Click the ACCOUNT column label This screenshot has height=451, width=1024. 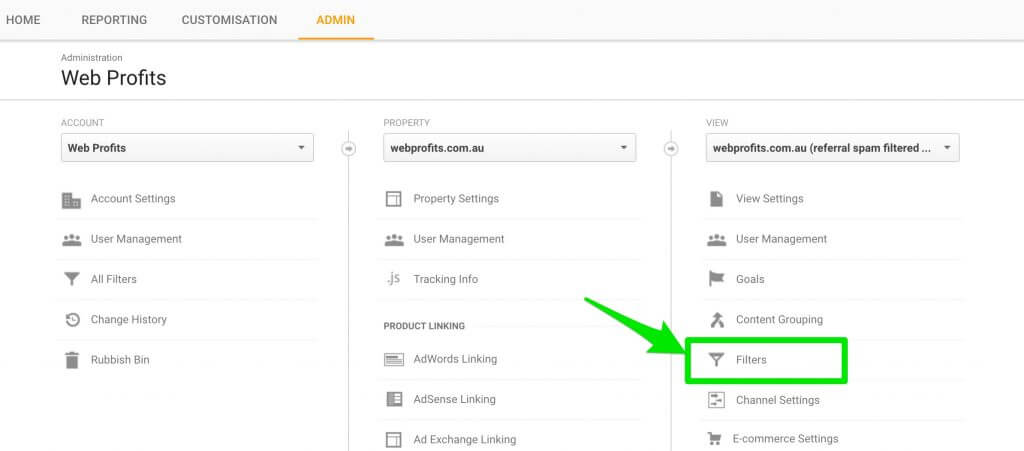pos(82,123)
